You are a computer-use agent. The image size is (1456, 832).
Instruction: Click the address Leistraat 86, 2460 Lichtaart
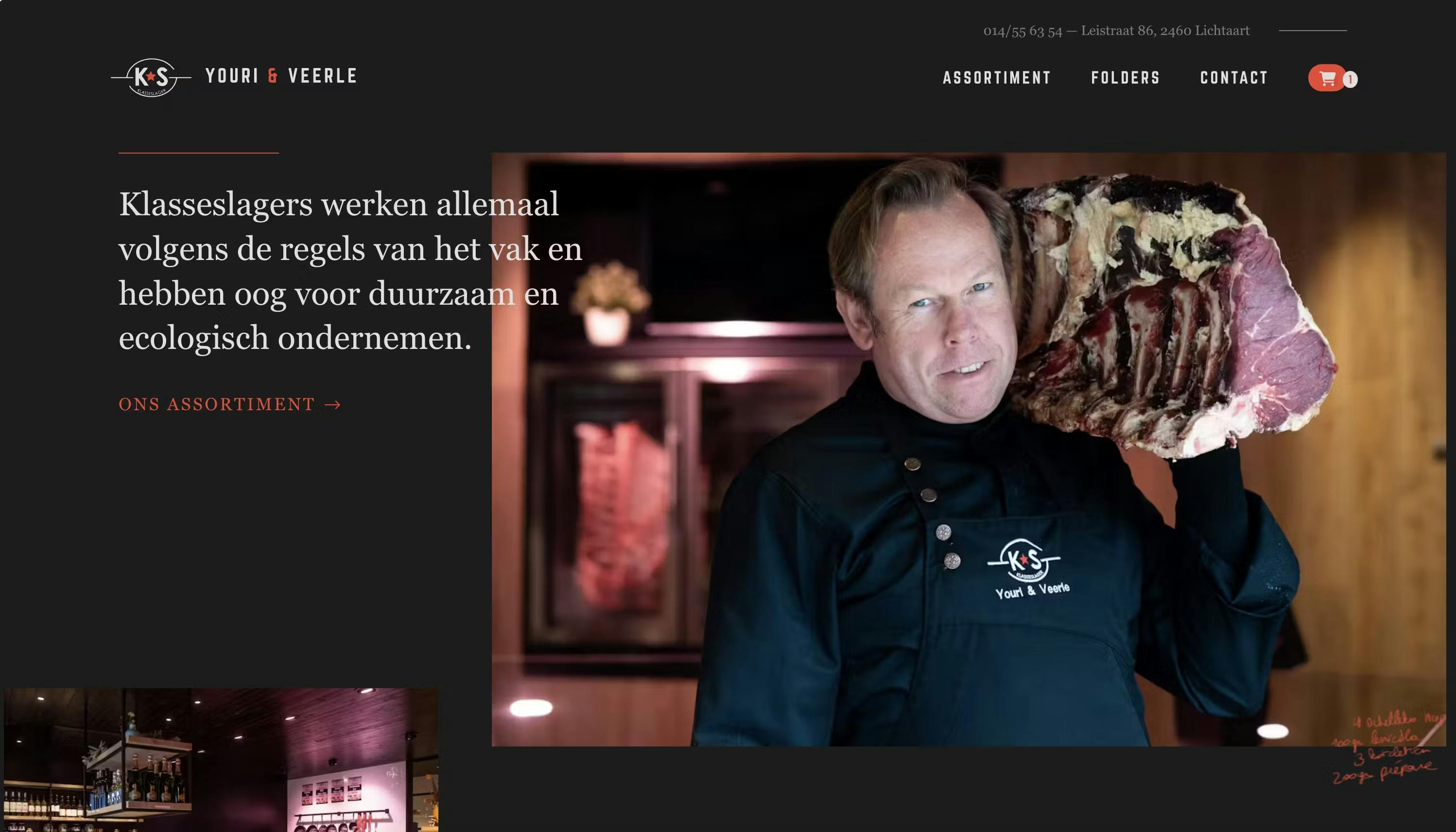pyautogui.click(x=1165, y=31)
